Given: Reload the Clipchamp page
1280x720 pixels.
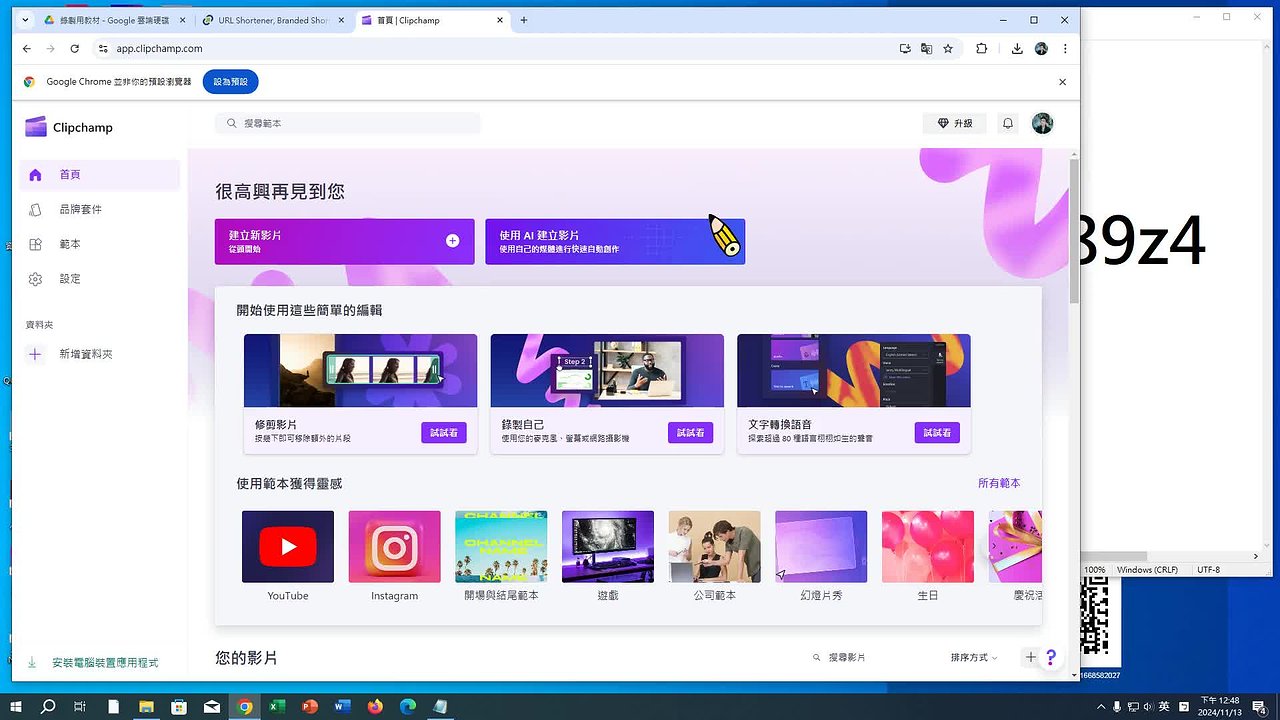Looking at the screenshot, I should [74, 48].
